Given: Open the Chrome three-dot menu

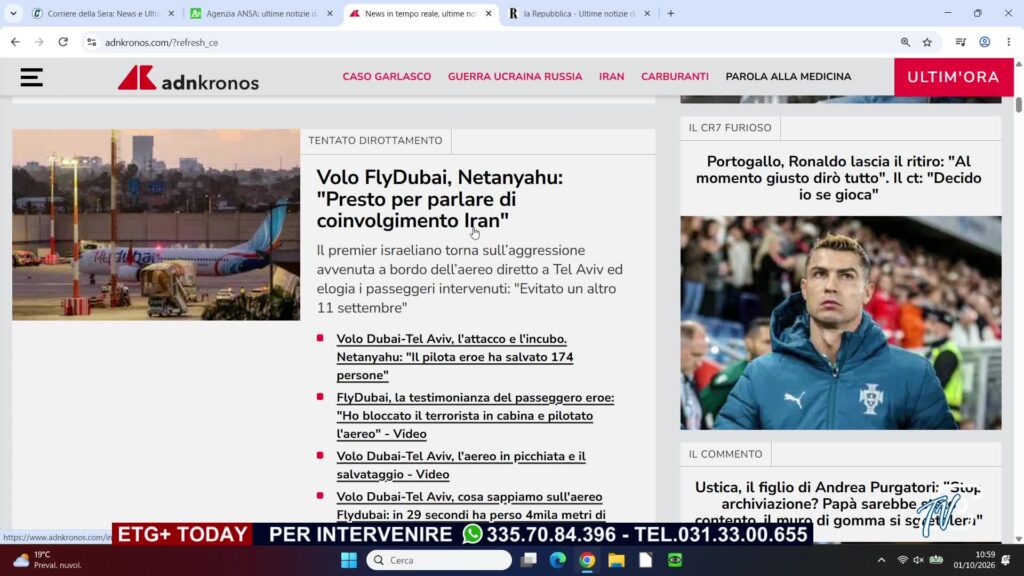Looking at the screenshot, I should click(x=1009, y=42).
